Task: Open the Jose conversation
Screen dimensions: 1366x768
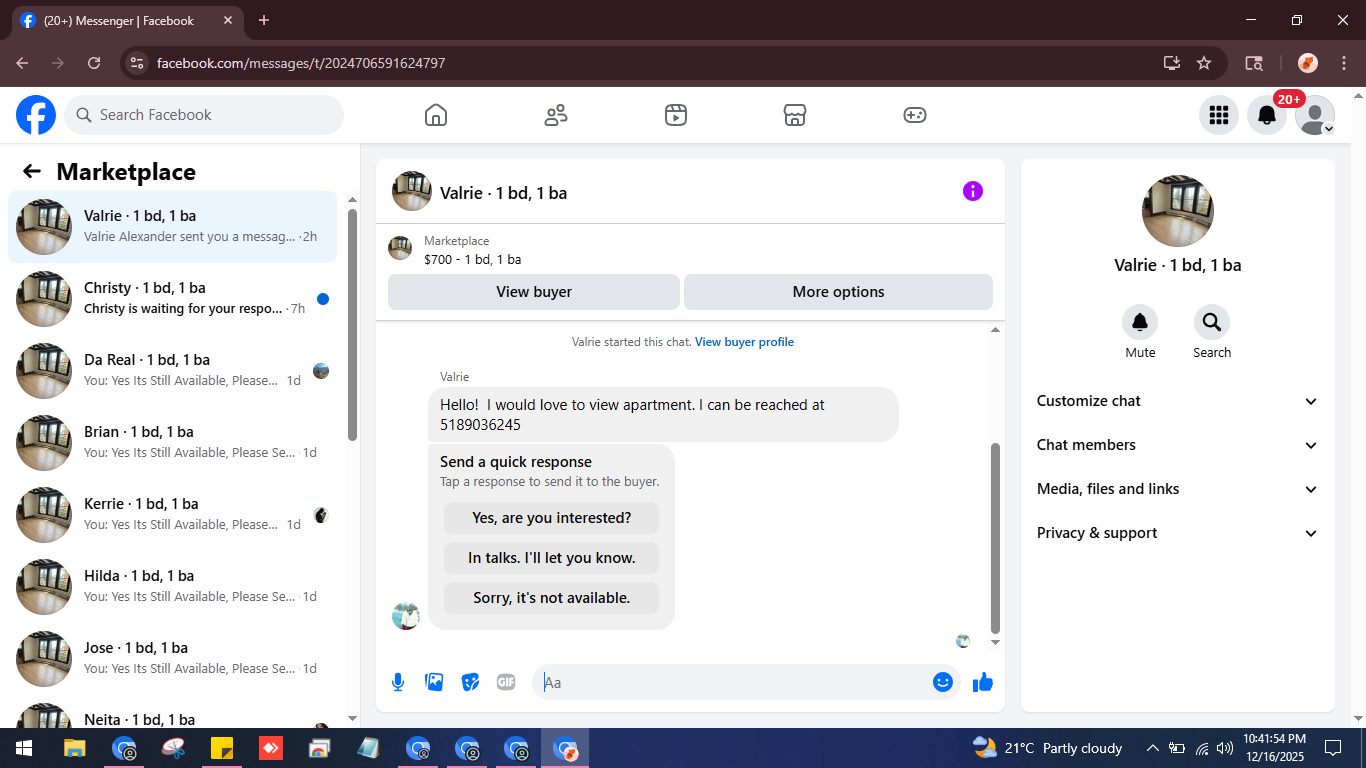Action: click(172, 659)
